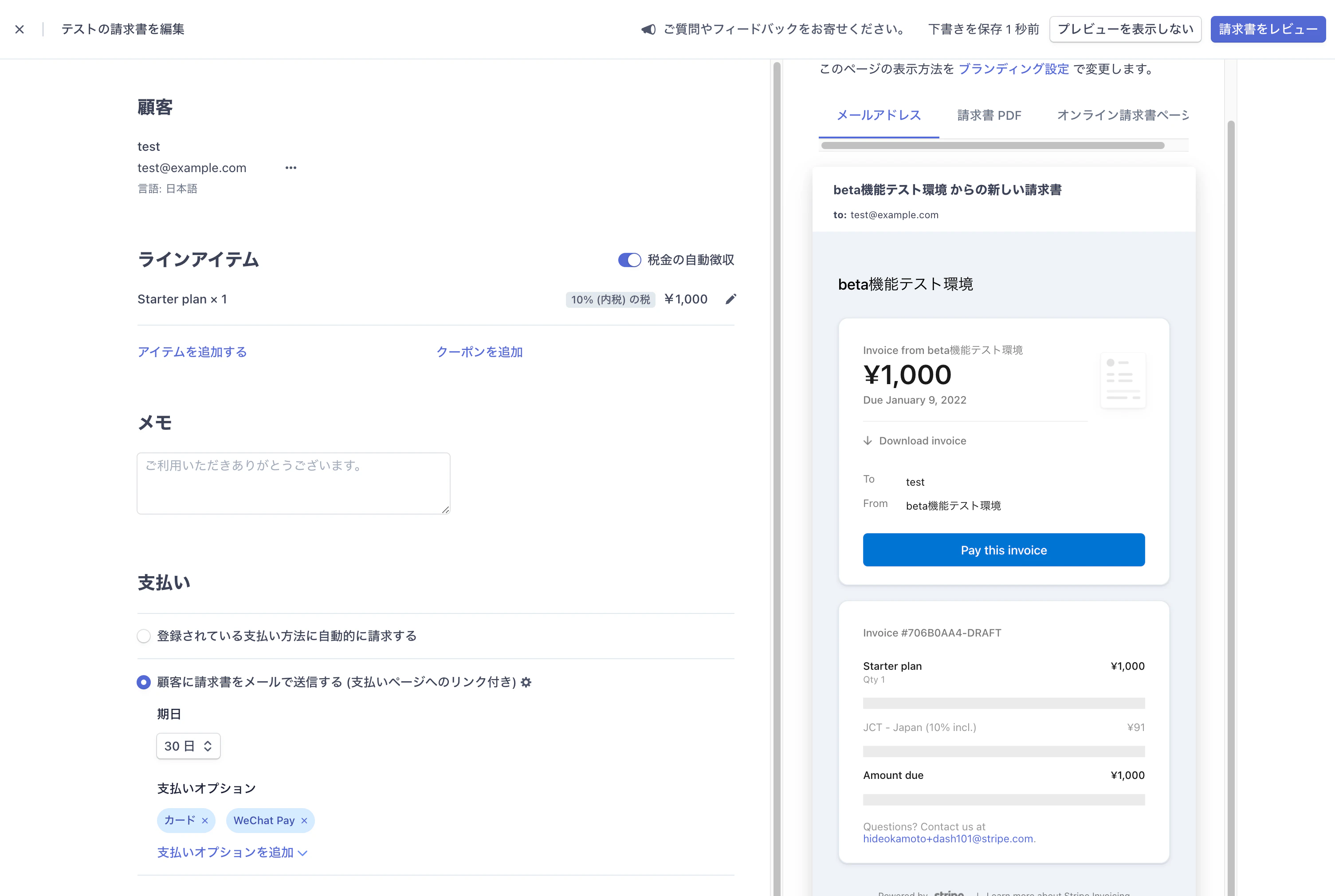Click the テストの請求書を編集 title

123,29
